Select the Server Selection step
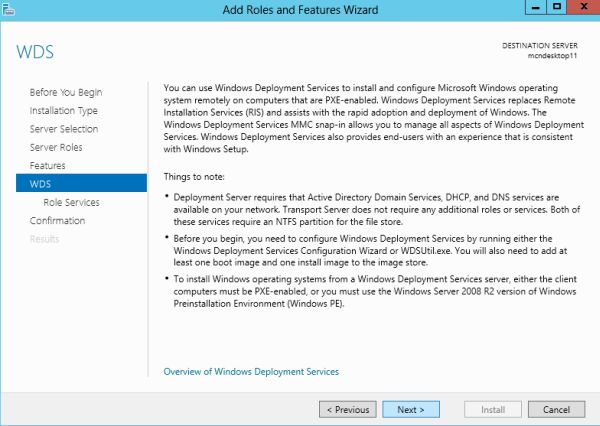The width and height of the screenshot is (600, 426). coord(64,129)
